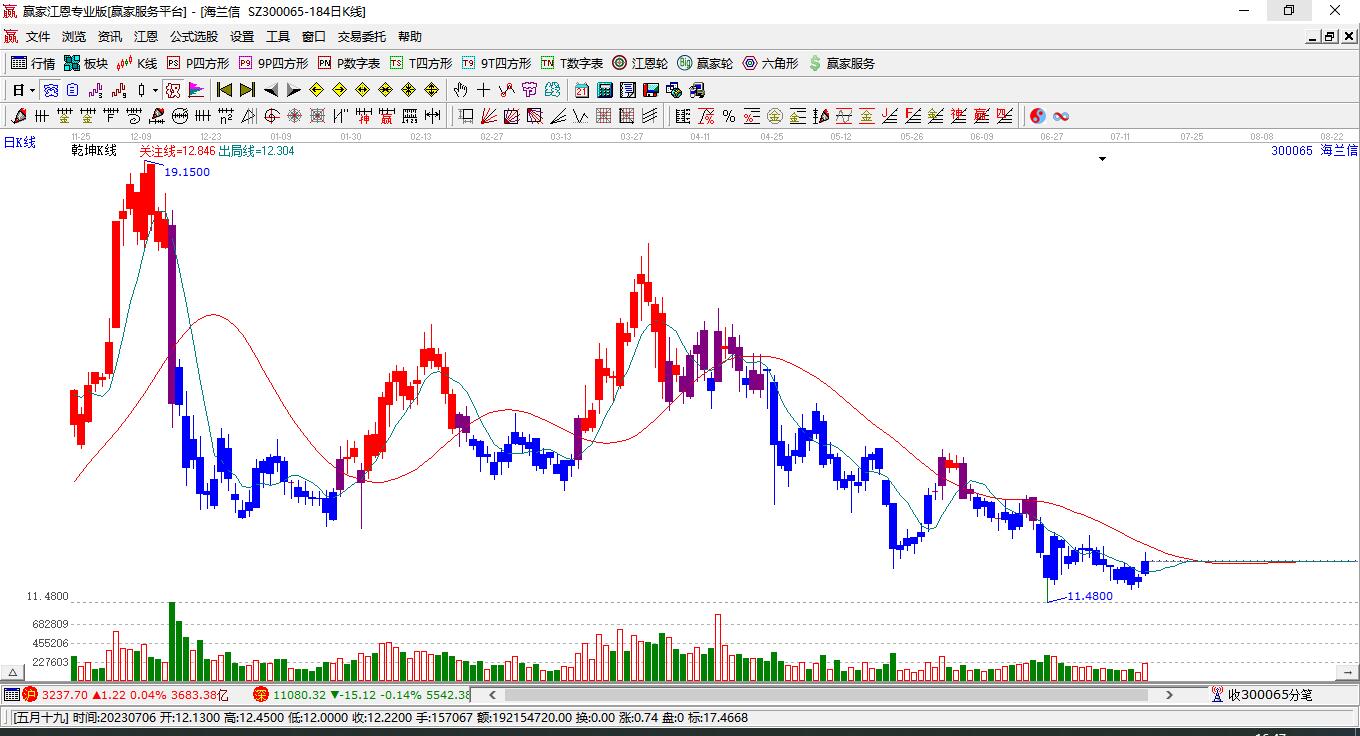Open the 赢家轮 wheel tool
Image resolution: width=1360 pixels, height=736 pixels.
(x=705, y=63)
